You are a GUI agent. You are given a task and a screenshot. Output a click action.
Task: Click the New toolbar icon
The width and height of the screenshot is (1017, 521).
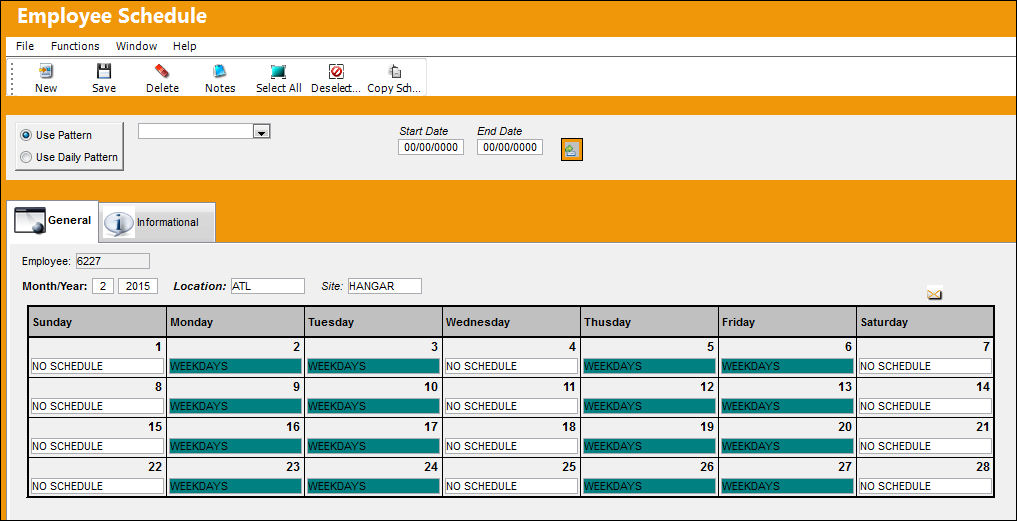[45, 71]
